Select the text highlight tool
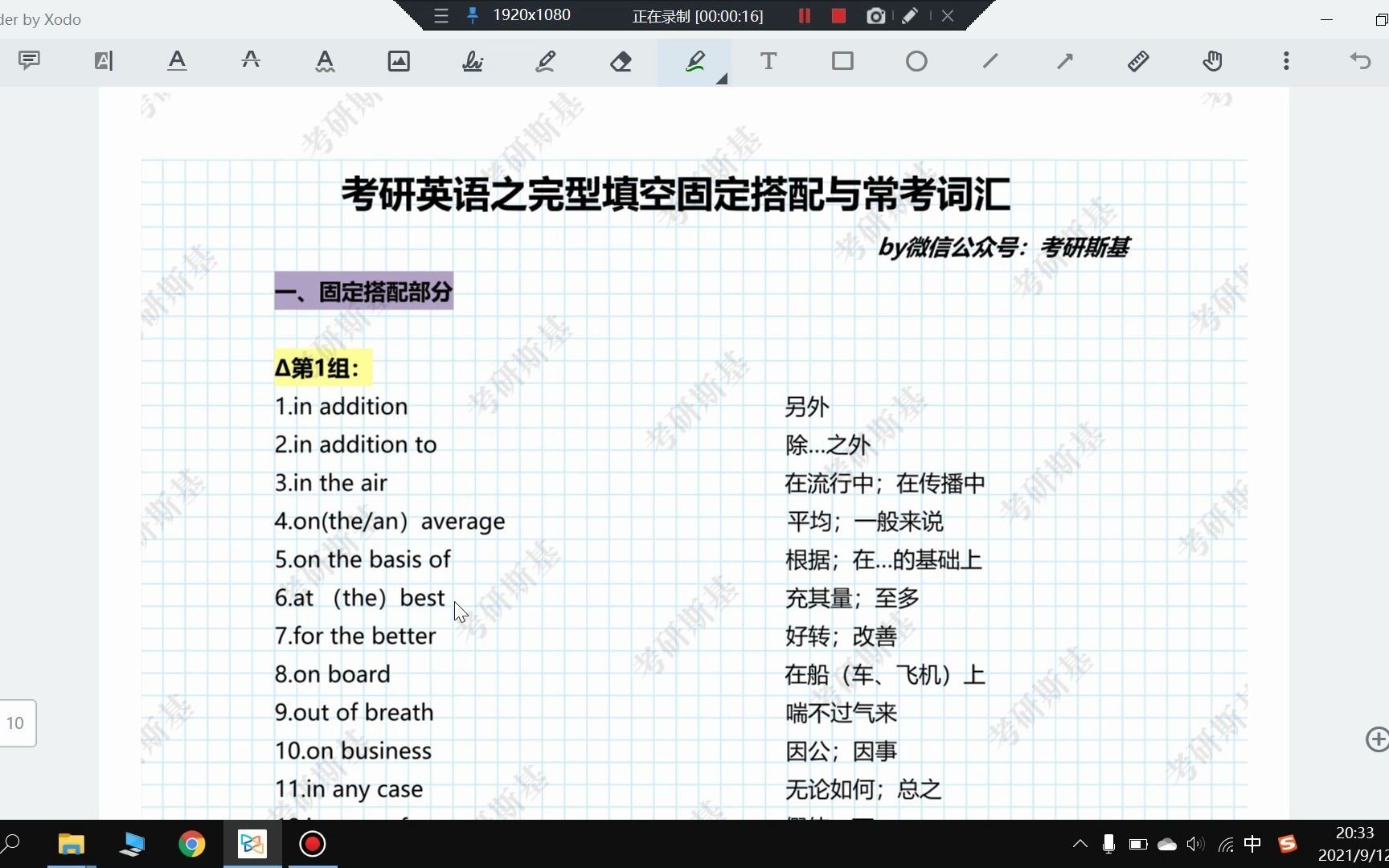This screenshot has width=1389, height=868. (x=104, y=61)
